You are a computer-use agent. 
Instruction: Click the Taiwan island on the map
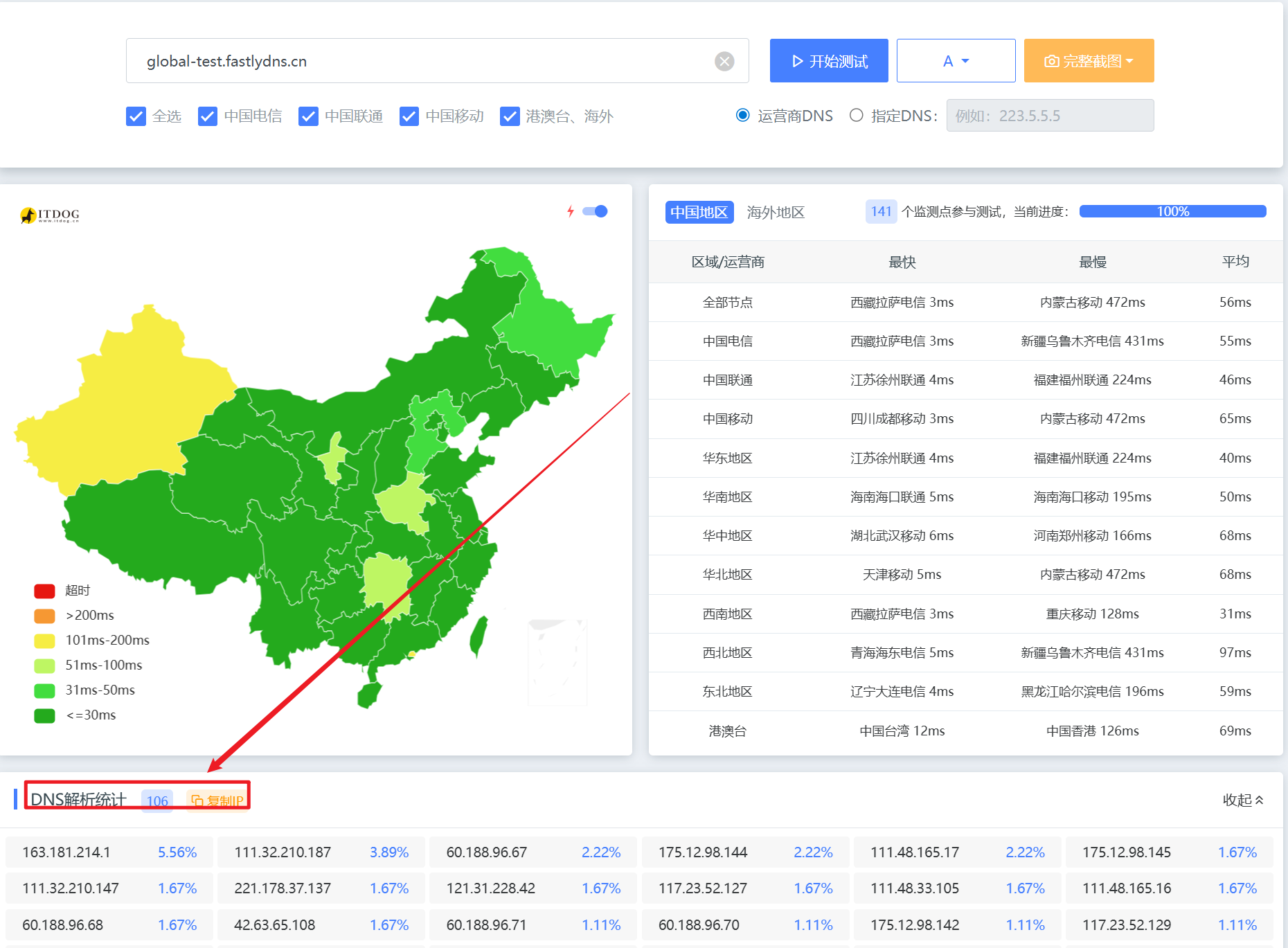(478, 636)
